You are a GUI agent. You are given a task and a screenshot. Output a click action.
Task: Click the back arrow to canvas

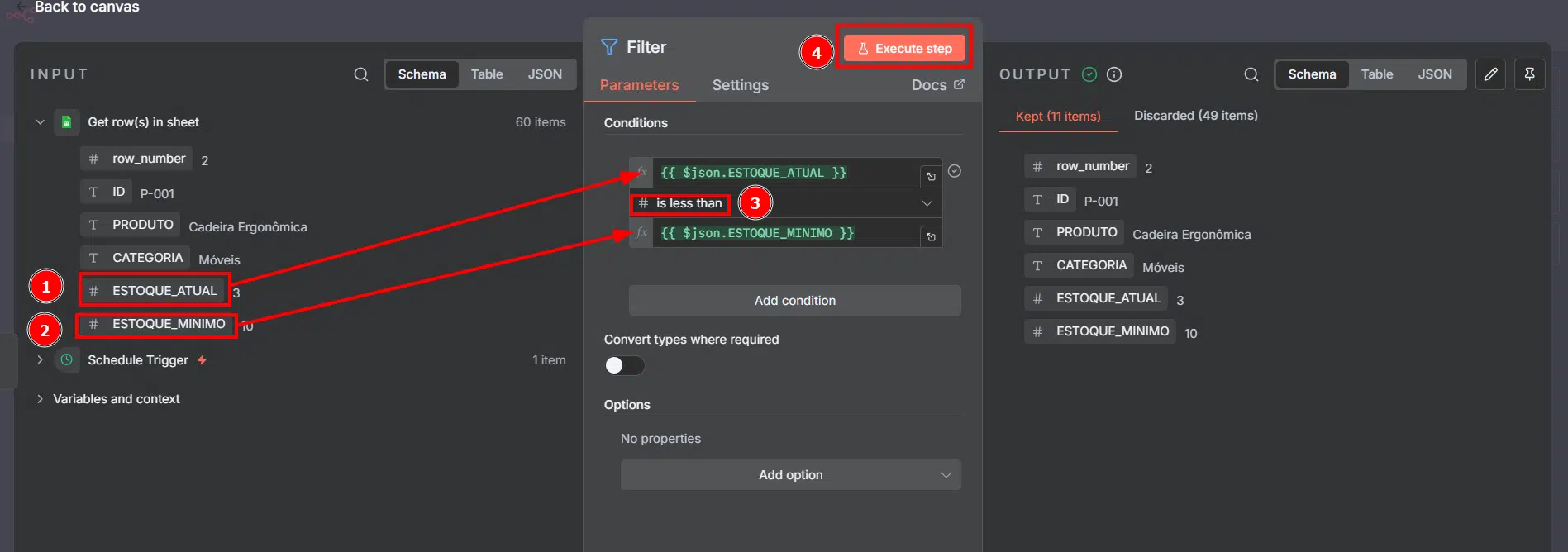21,7
